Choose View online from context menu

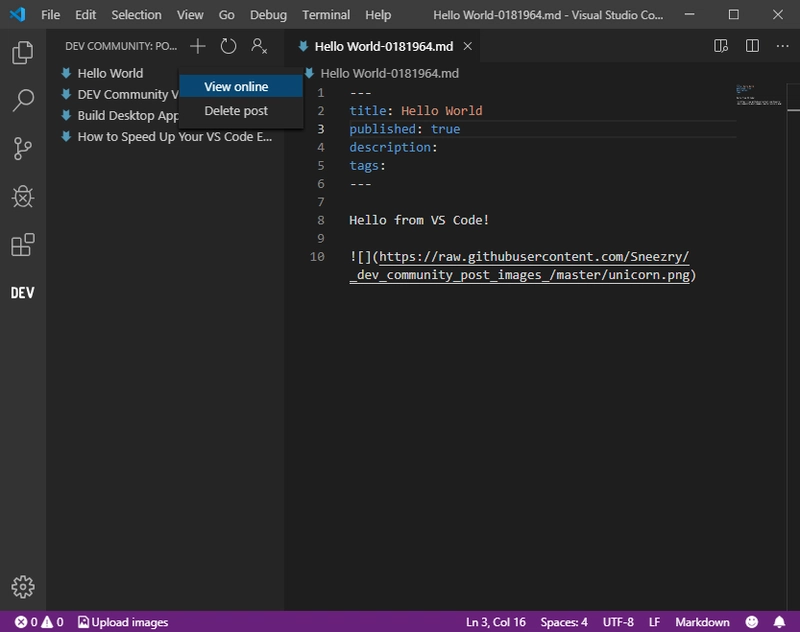(241, 86)
